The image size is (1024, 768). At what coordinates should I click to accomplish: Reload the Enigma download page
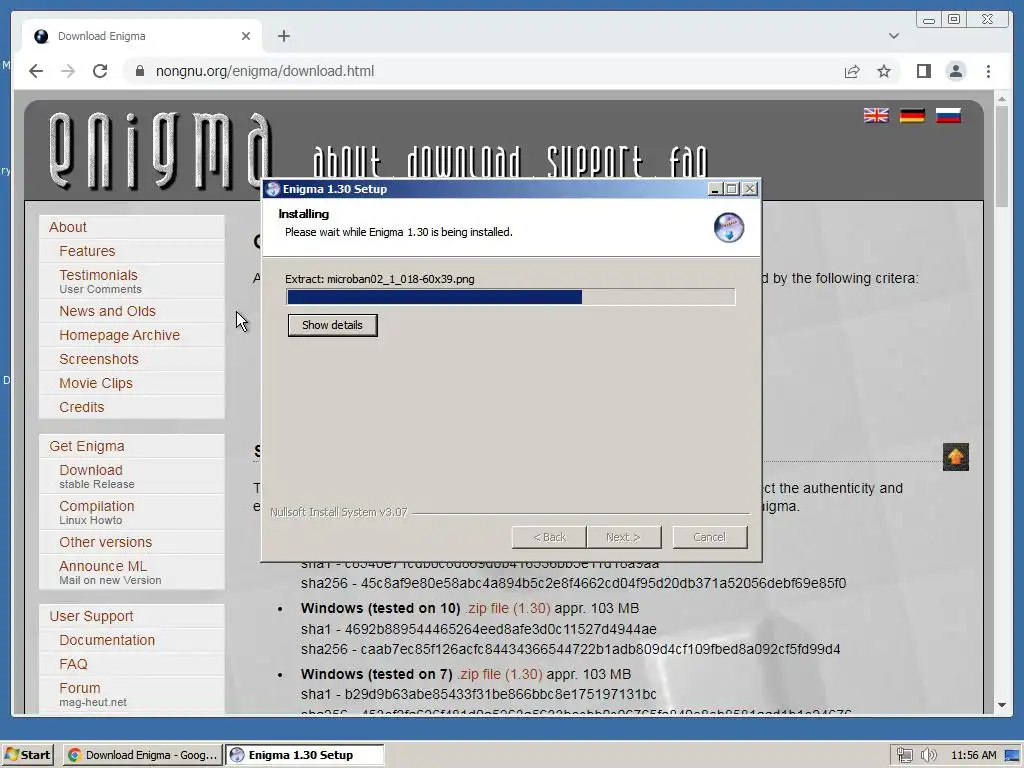(x=100, y=71)
